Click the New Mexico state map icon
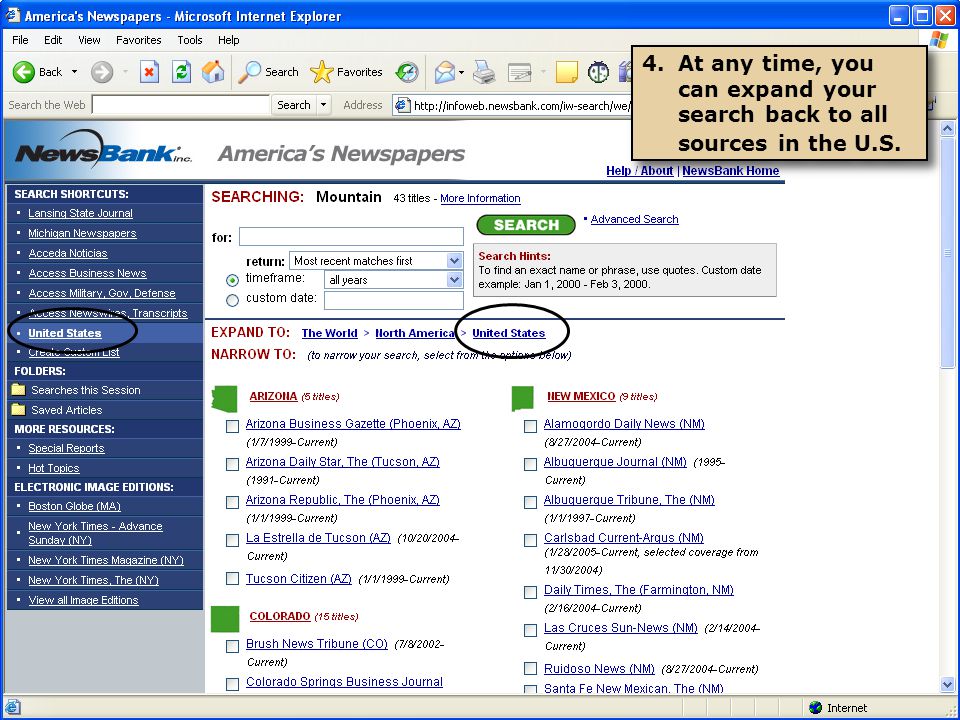Image resolution: width=960 pixels, height=720 pixels. (523, 399)
